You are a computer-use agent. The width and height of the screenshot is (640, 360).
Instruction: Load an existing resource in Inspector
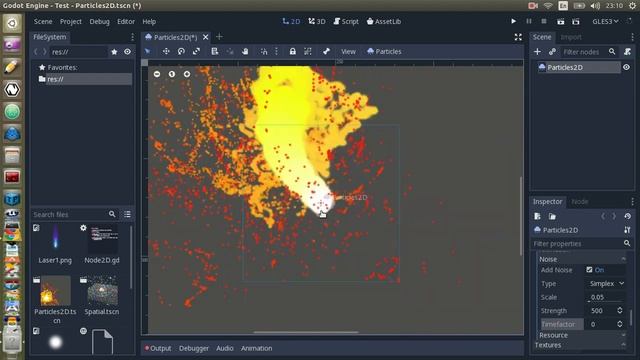[552, 216]
